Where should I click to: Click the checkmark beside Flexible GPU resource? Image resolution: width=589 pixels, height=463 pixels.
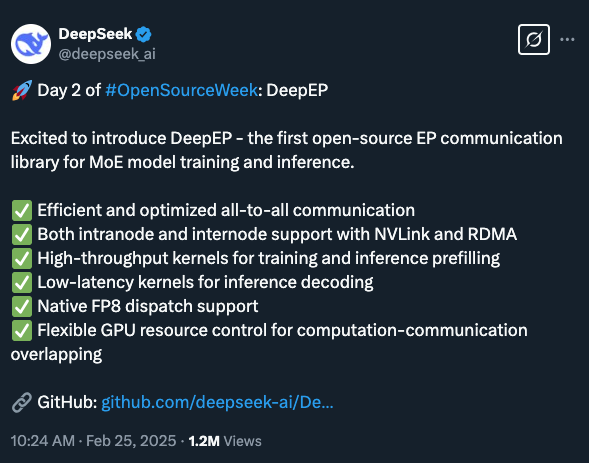[22, 330]
